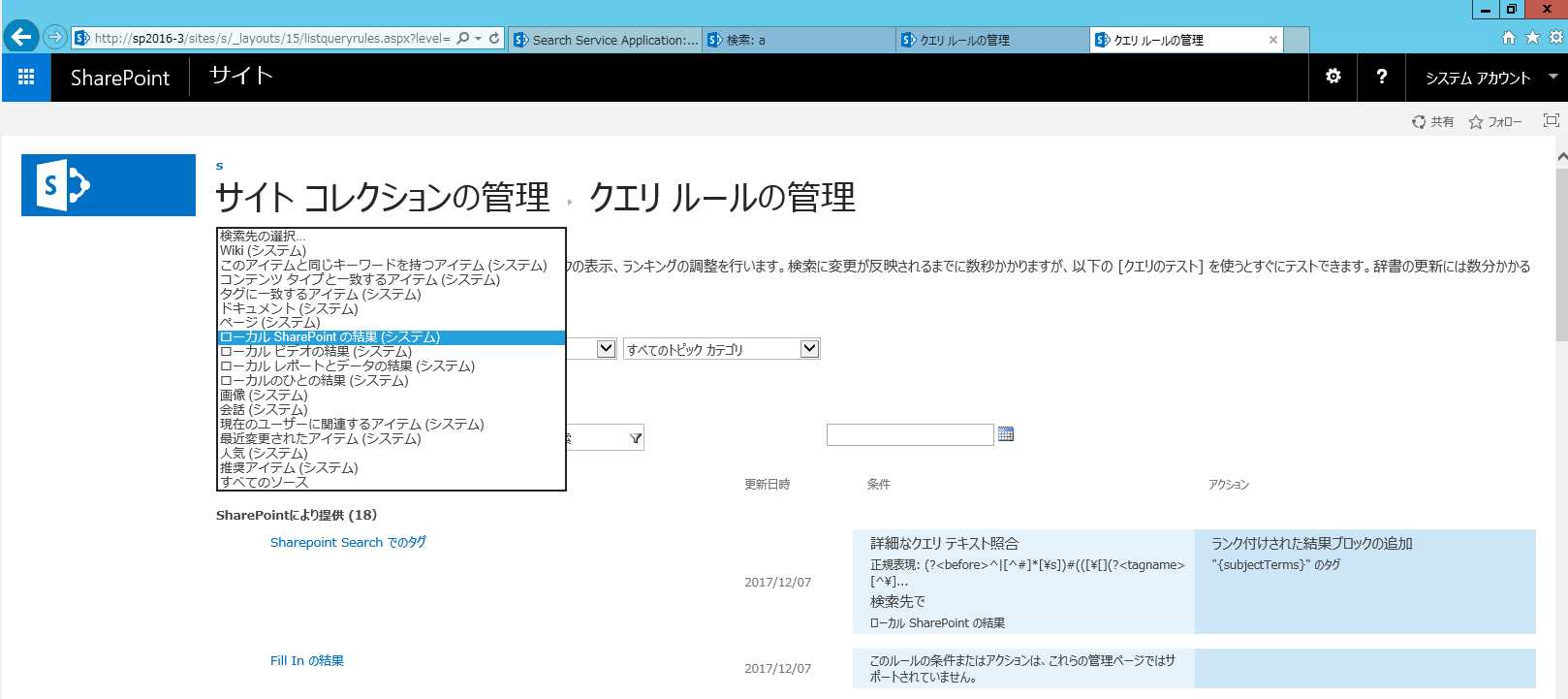Click SharePointにより提供 (18) group heading
This screenshot has height=699, width=1568.
(297, 515)
